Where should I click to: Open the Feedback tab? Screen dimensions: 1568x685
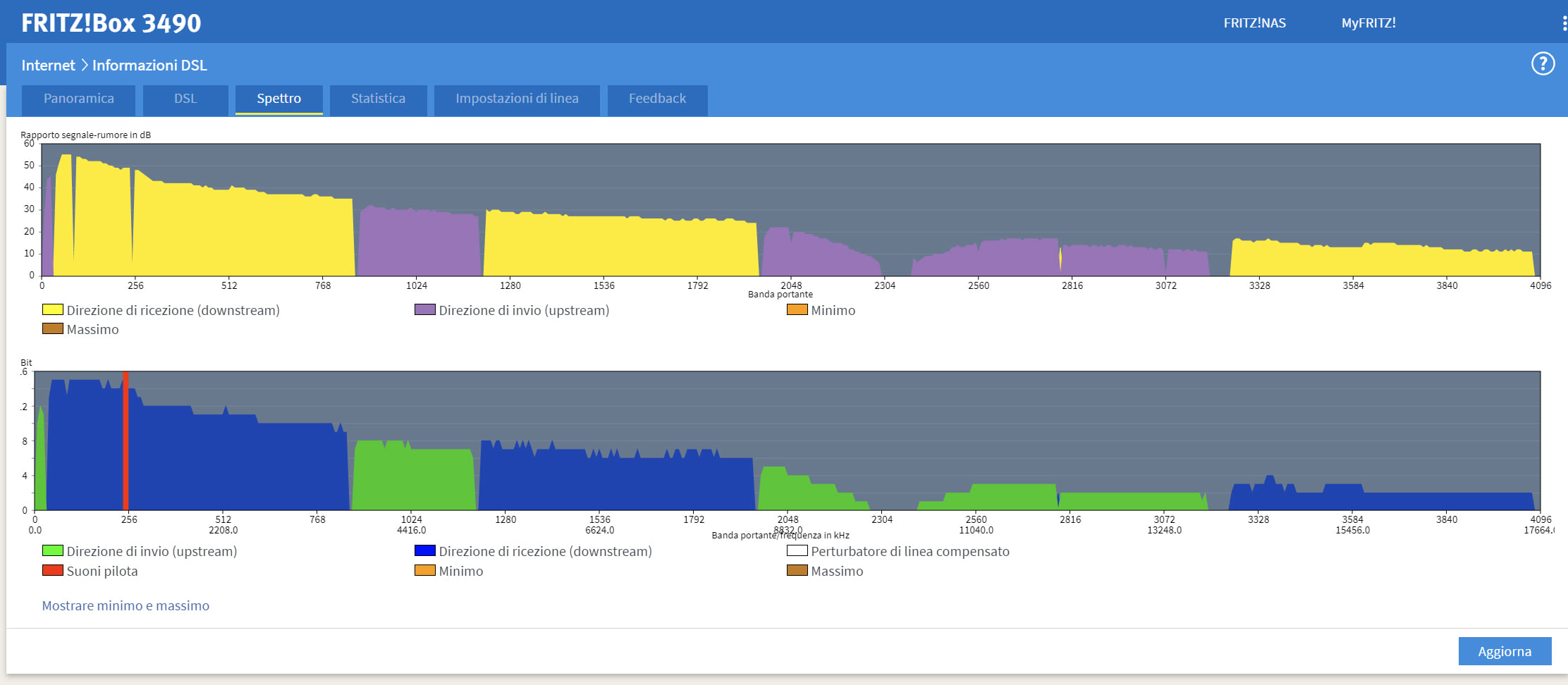[657, 99]
